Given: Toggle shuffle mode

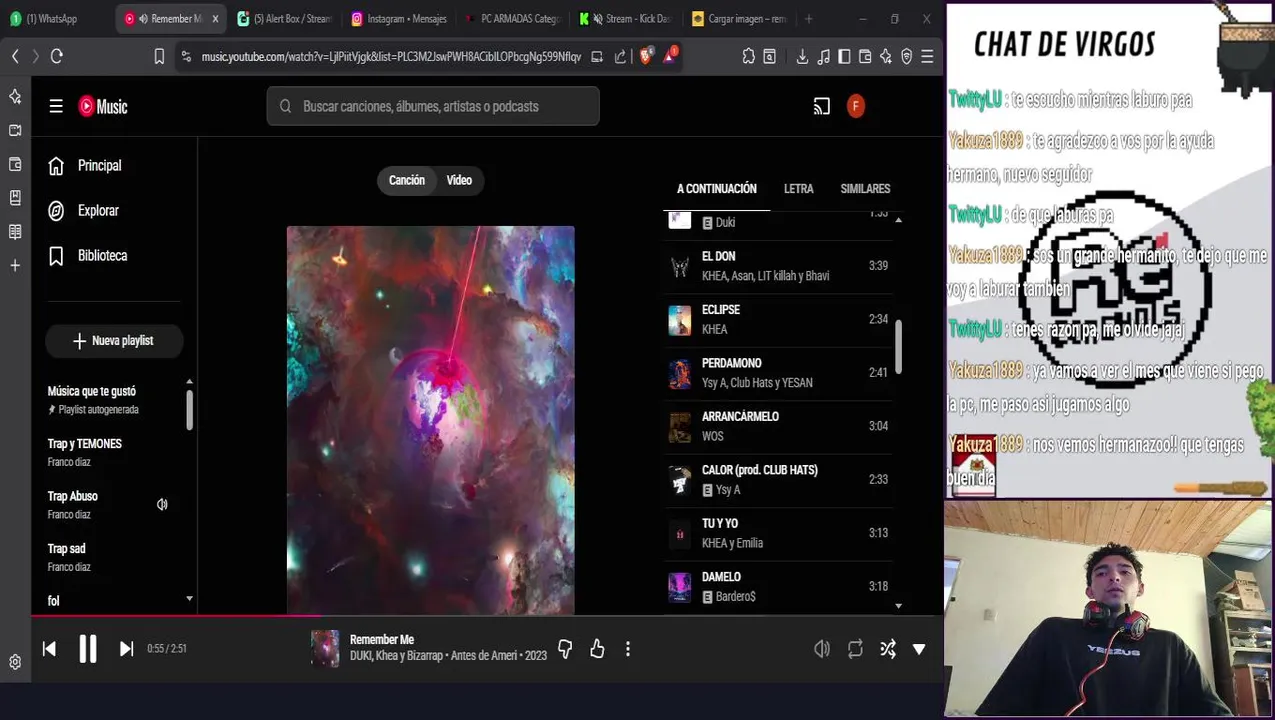Looking at the screenshot, I should 888,649.
